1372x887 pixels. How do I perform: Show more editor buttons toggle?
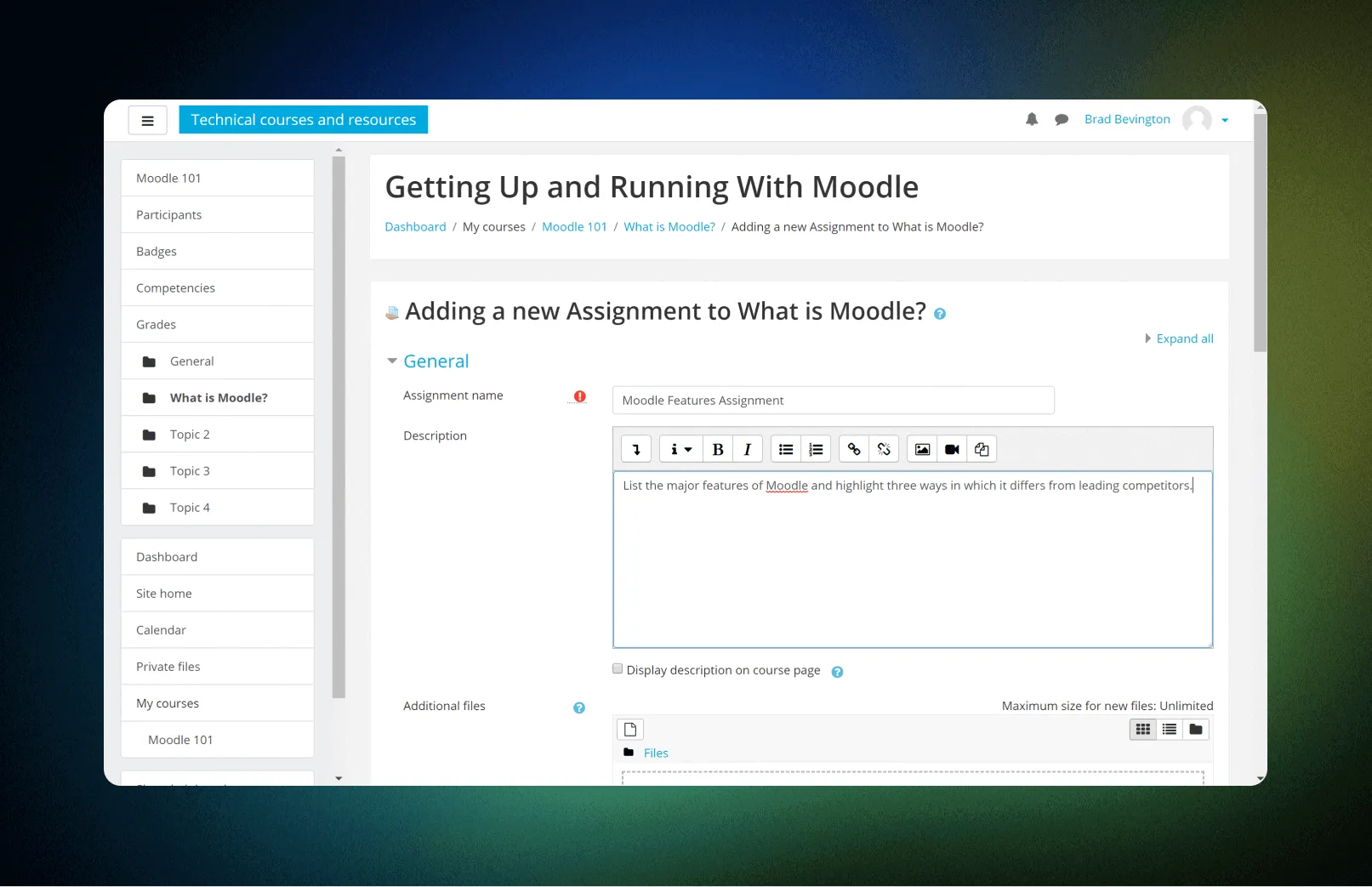636,449
